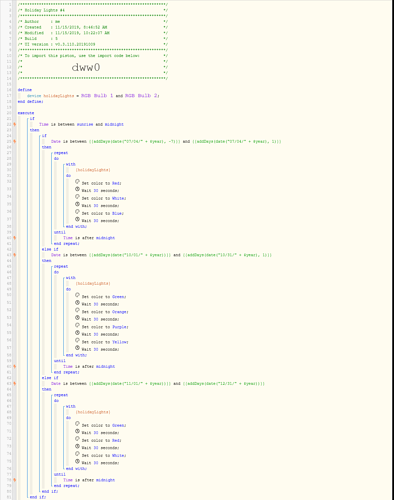The width and height of the screenshot is (394, 500).
Task: Select the RGB Bulb 2 device
Action: (x=141, y=96)
